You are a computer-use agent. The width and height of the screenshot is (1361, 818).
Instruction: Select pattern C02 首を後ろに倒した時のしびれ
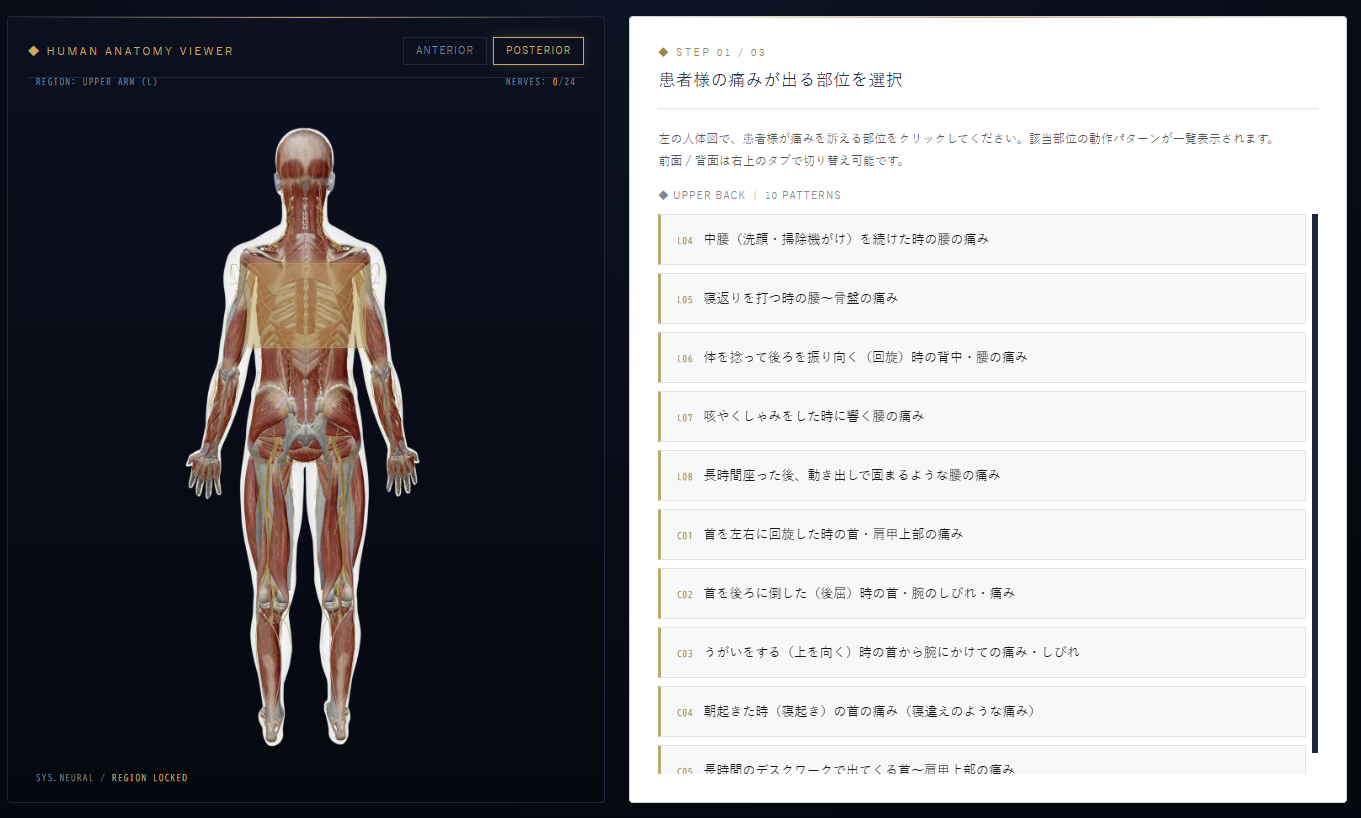(982, 594)
